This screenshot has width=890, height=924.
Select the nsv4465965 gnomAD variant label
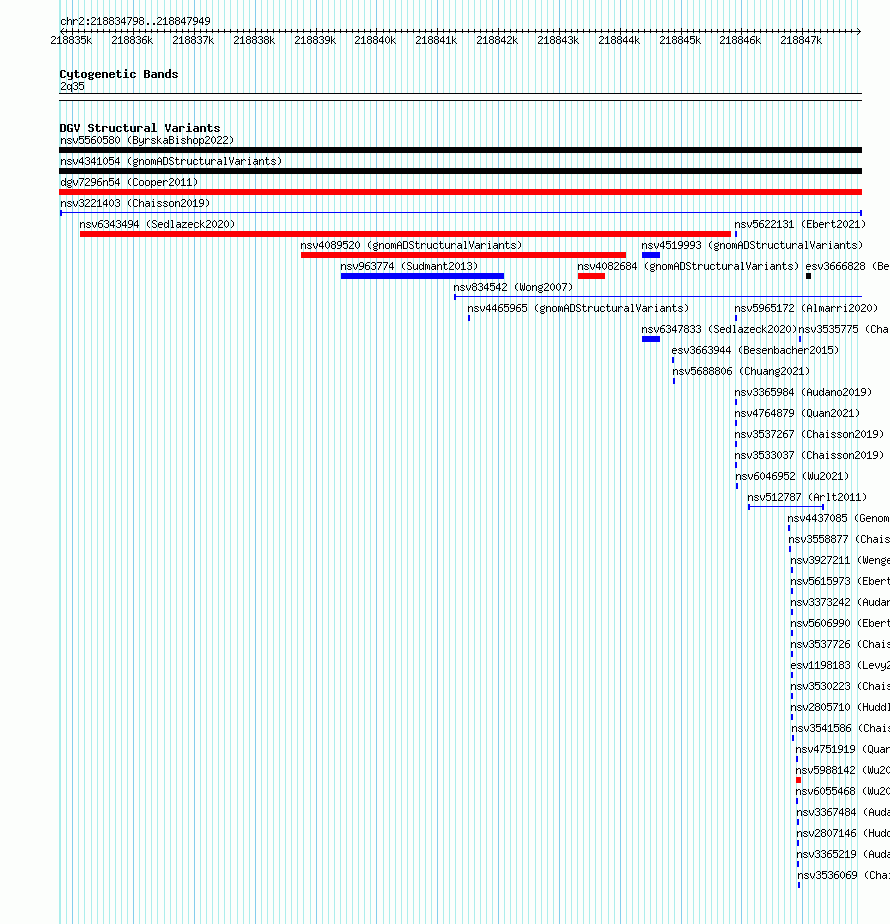[x=578, y=308]
